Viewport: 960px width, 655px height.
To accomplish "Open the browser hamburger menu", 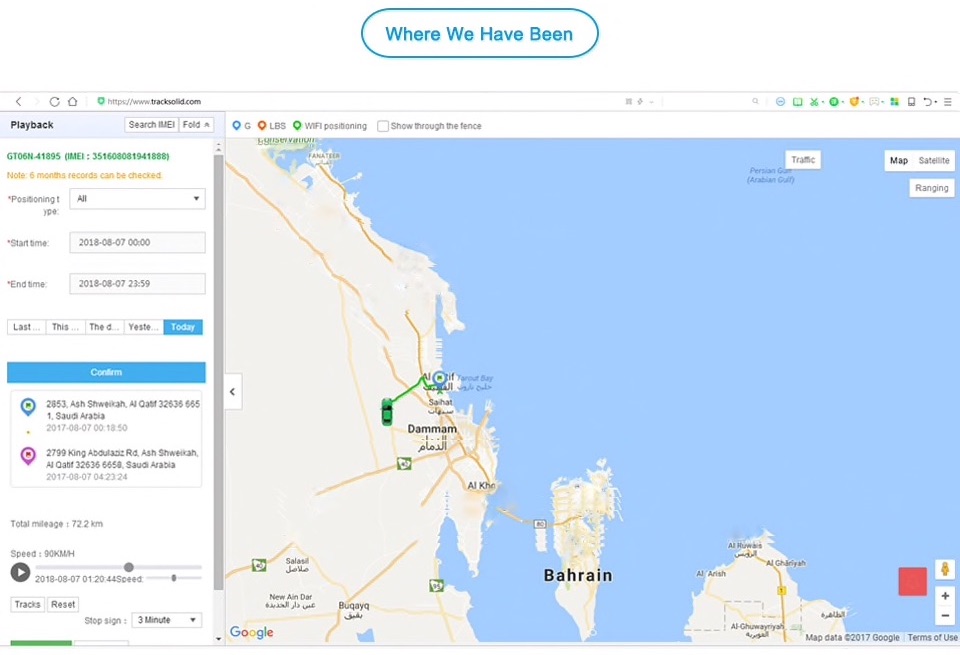I will [x=948, y=102].
